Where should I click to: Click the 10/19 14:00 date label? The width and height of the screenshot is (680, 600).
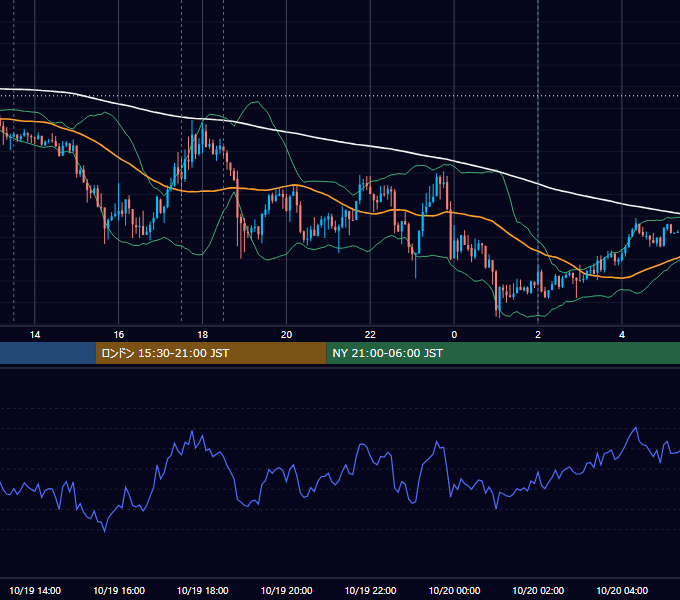pyautogui.click(x=35, y=590)
